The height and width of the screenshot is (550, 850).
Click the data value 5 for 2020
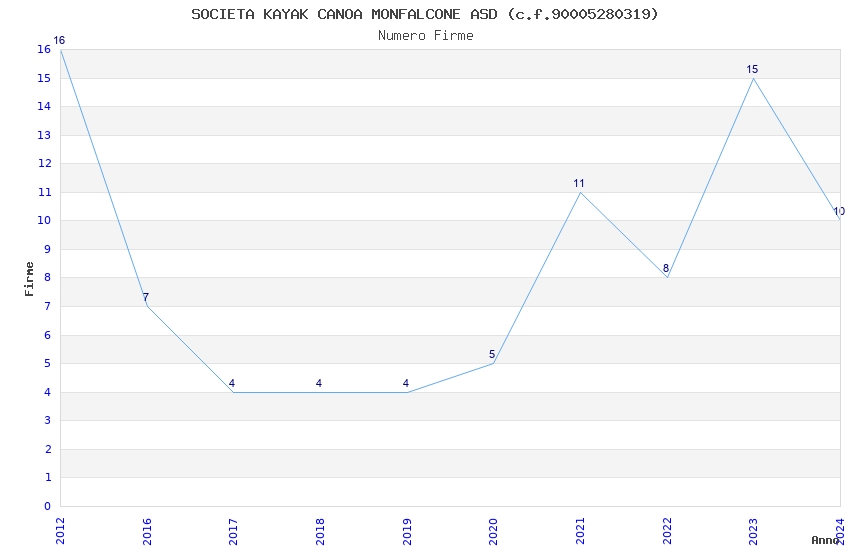[x=492, y=354]
